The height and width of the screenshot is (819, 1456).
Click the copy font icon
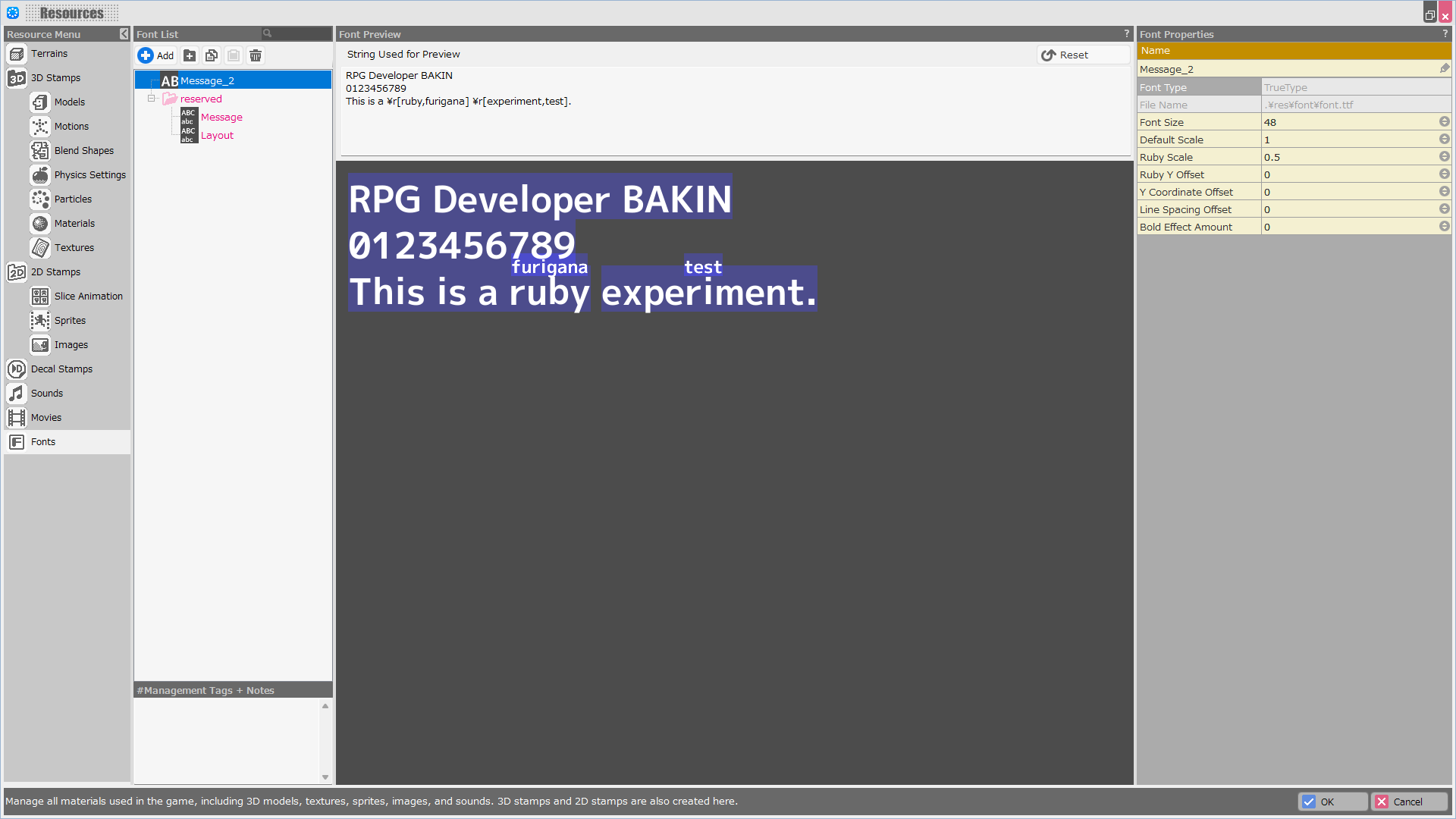coord(212,55)
